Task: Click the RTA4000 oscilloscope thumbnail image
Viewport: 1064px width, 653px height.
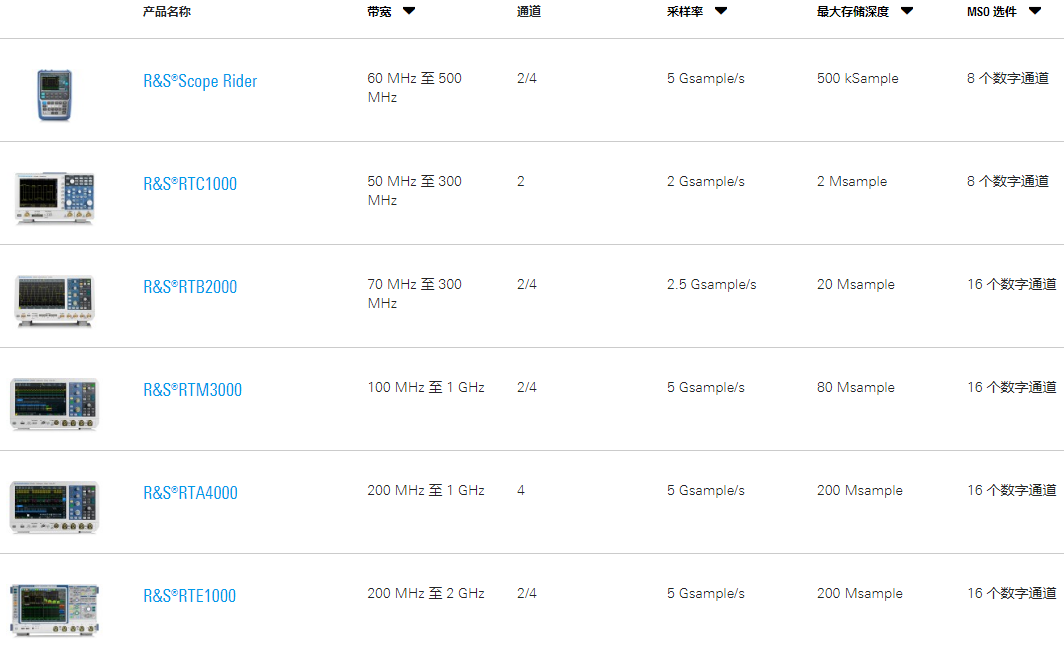Action: pos(54,507)
